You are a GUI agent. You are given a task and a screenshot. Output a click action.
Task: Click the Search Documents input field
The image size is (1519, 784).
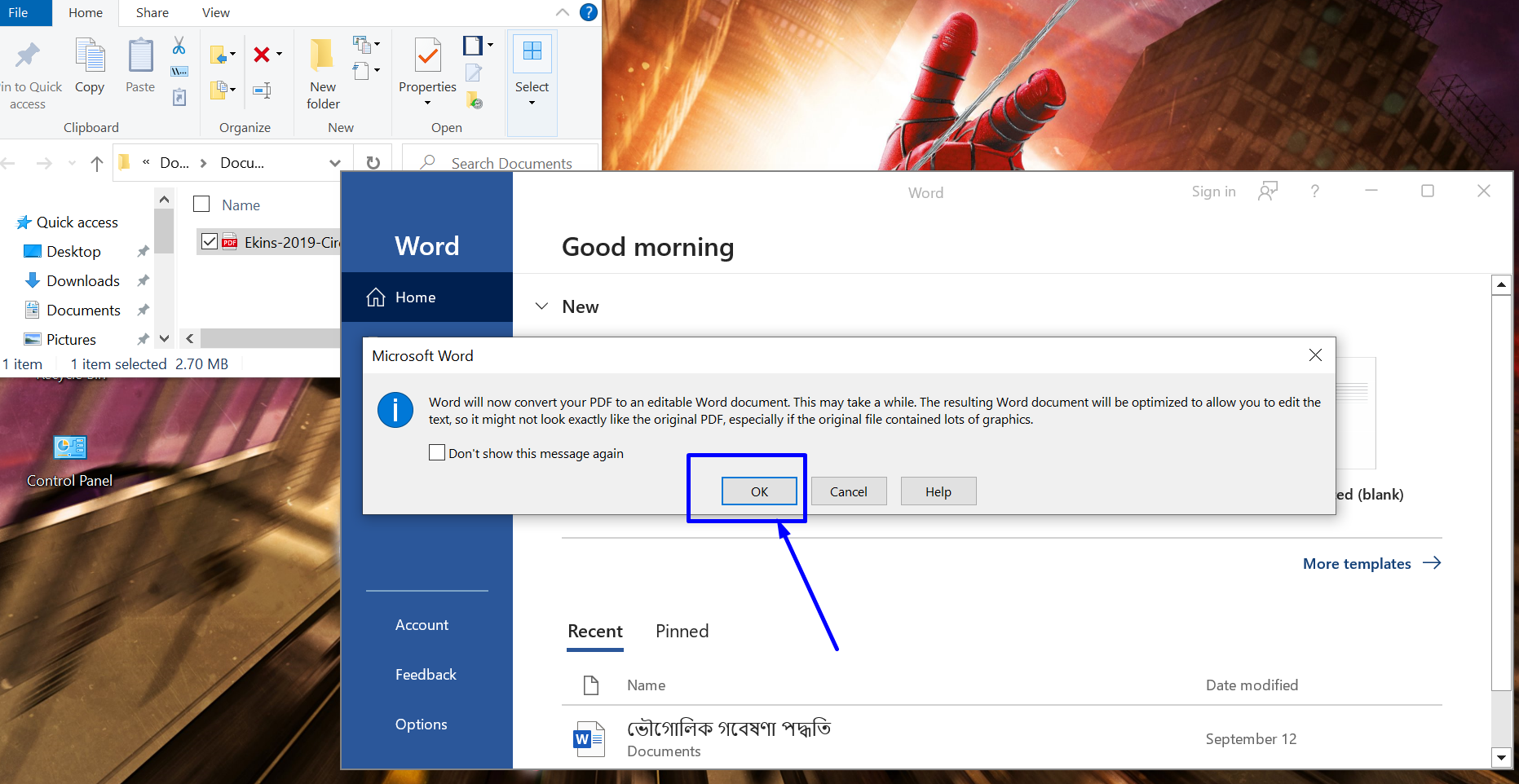coord(511,163)
